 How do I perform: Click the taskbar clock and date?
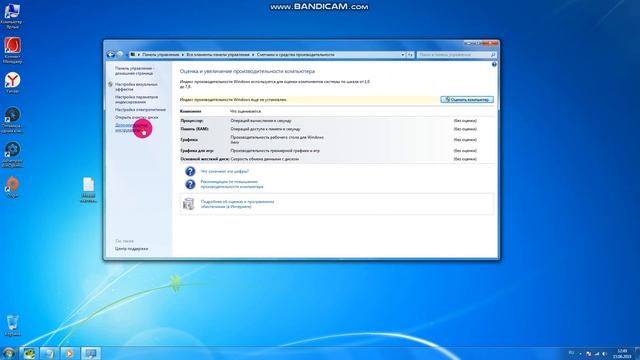click(622, 353)
